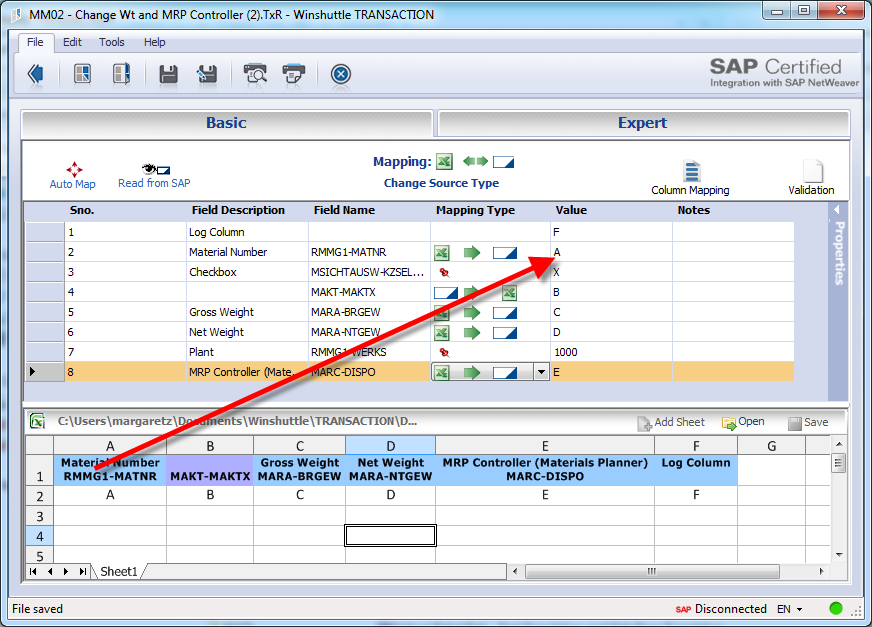Switch to the Expert tab

643,123
